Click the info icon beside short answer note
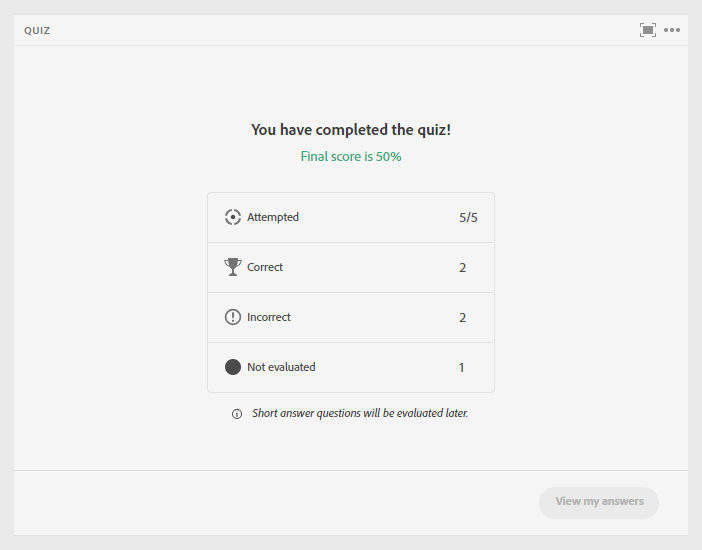The width and height of the screenshot is (702, 550). pyautogui.click(x=237, y=414)
